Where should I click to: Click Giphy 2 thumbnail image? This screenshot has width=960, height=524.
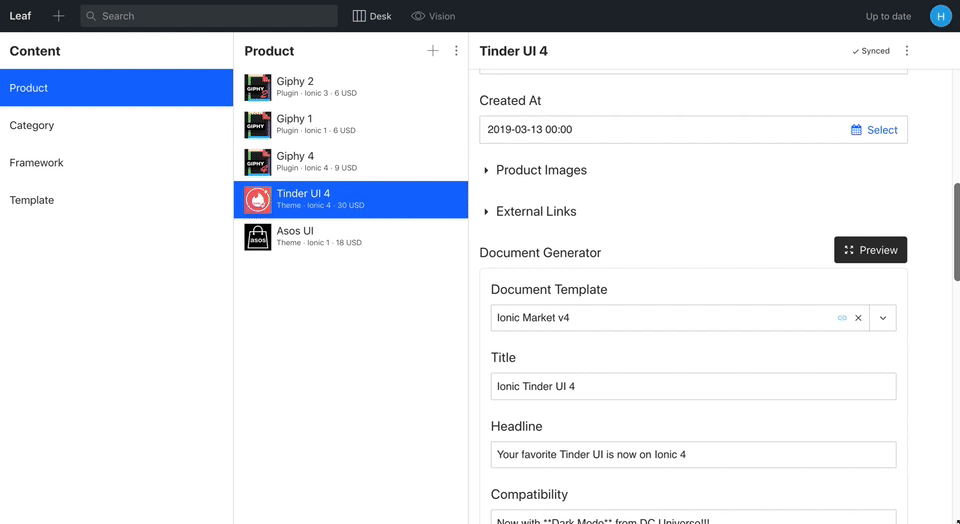click(258, 88)
